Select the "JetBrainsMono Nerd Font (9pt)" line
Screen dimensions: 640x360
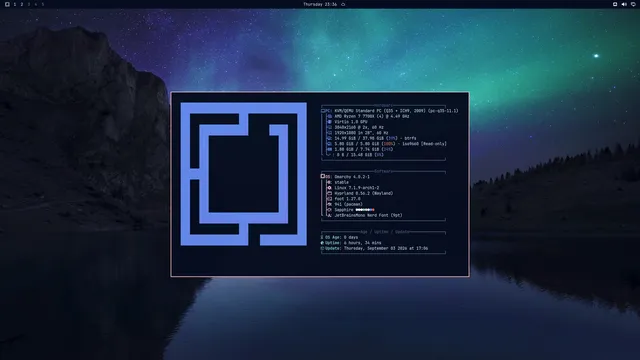(368, 215)
